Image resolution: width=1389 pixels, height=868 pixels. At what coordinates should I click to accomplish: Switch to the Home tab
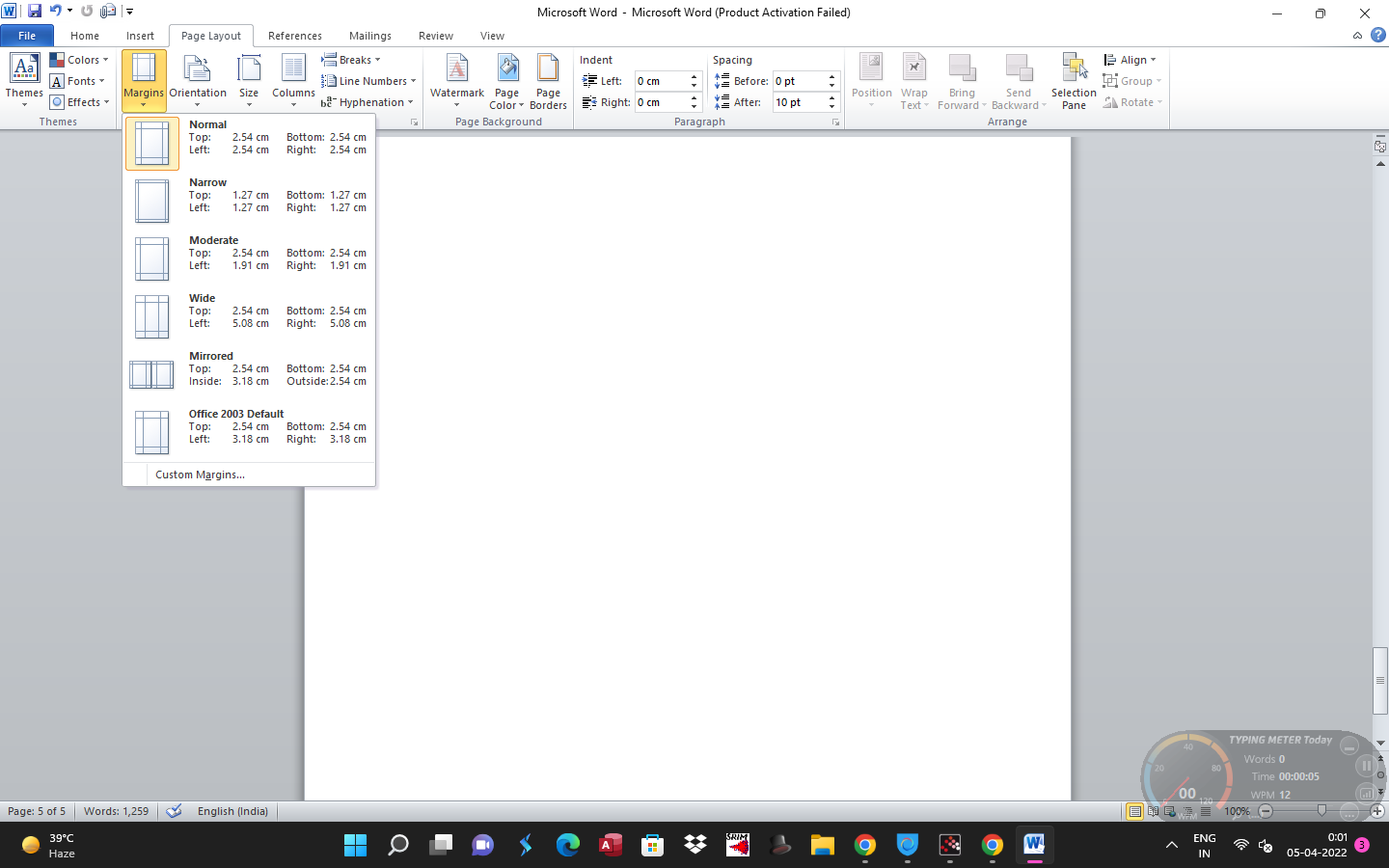coord(85,36)
